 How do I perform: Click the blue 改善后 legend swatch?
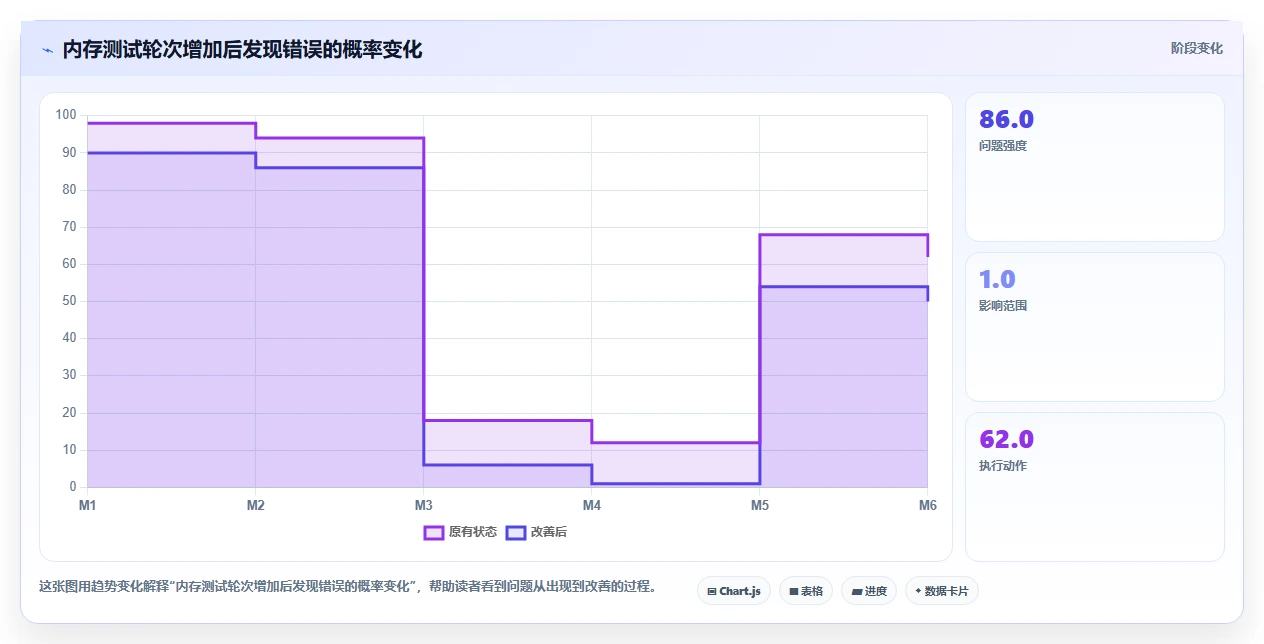(x=515, y=532)
